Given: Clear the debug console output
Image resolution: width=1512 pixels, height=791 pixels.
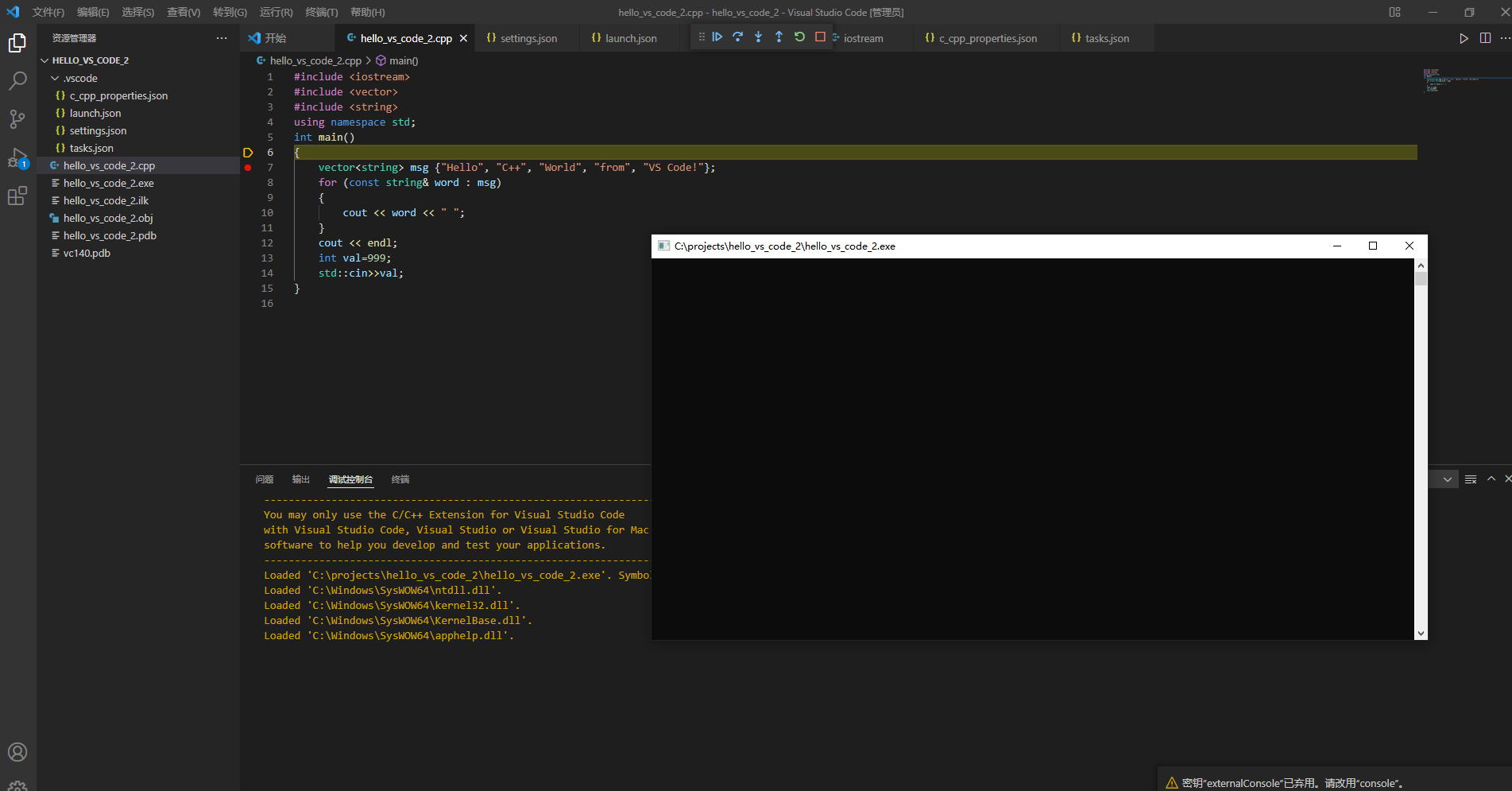Looking at the screenshot, I should [x=1471, y=479].
